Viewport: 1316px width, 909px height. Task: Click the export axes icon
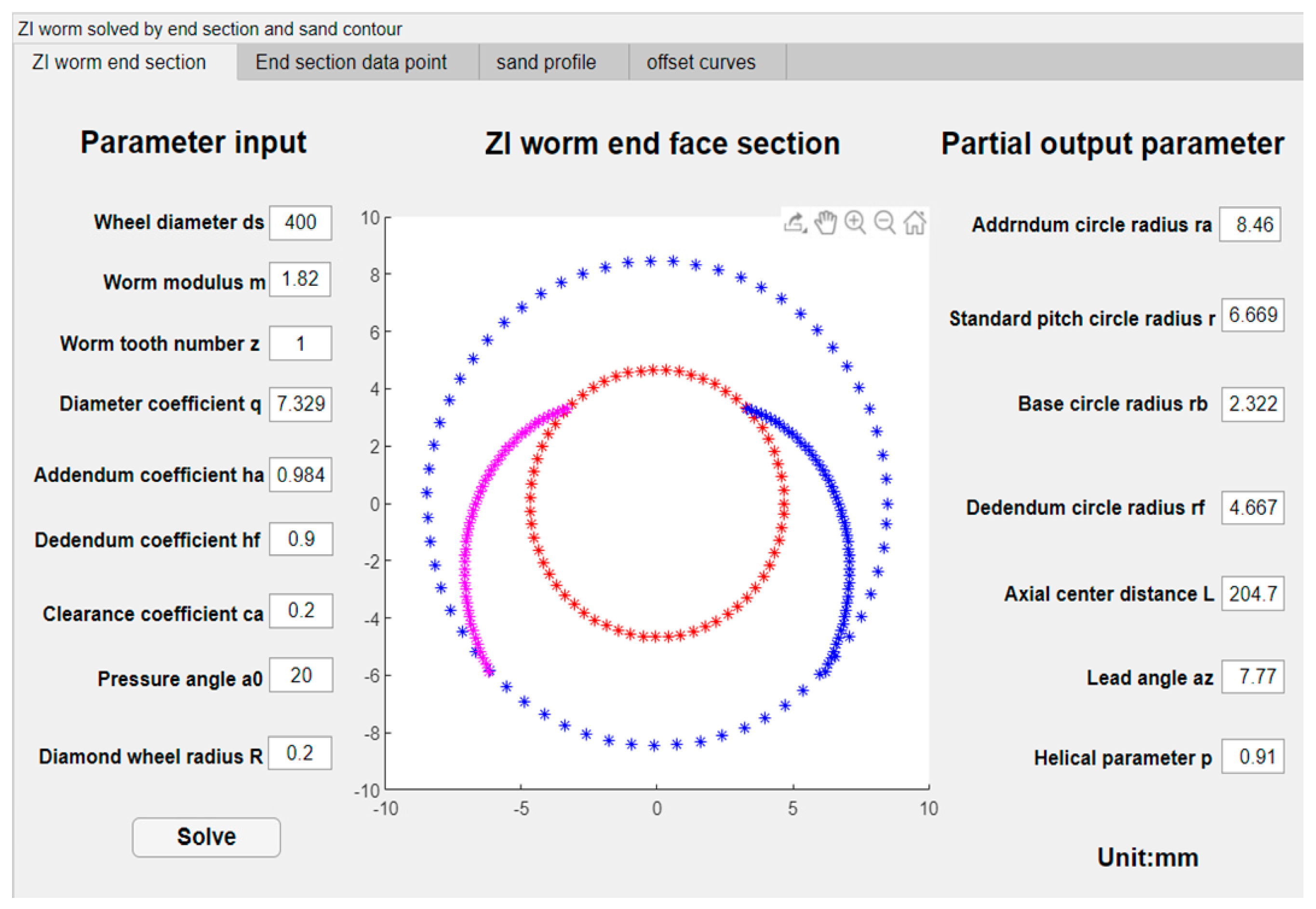(795, 223)
